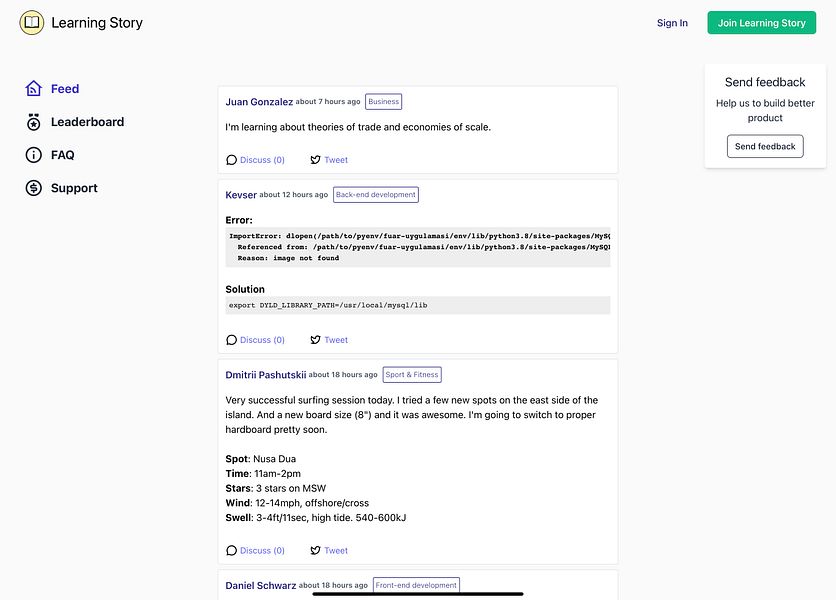
Task: Click the speech bubble icon on Kevser's post
Action: 231,340
